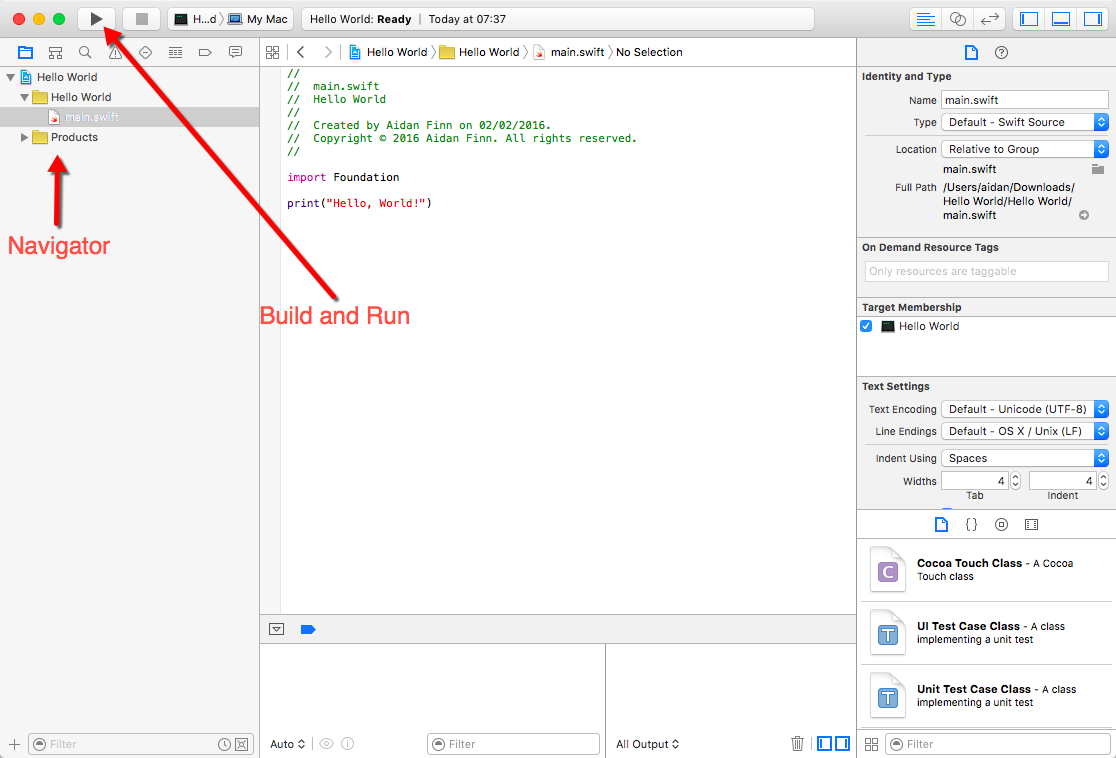
Task: Open the Issue navigator
Action: 115,52
